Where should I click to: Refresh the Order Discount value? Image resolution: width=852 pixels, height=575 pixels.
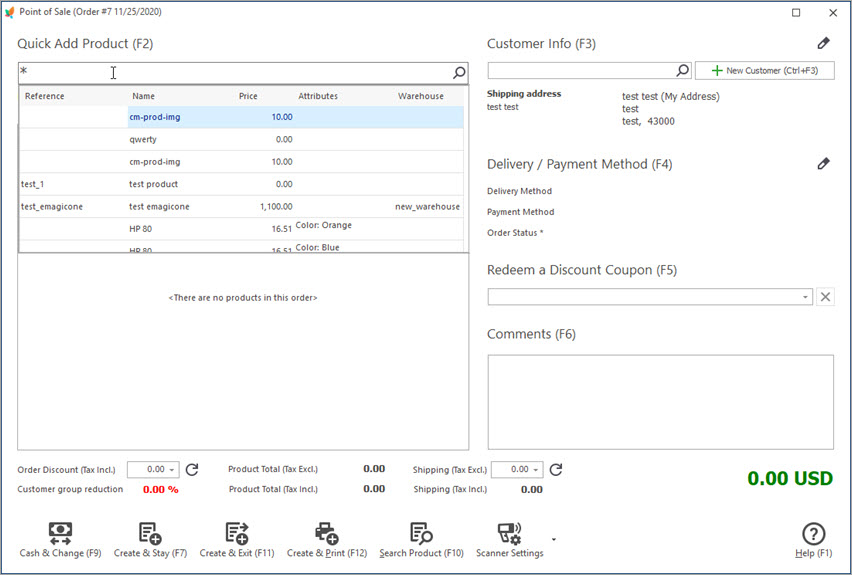192,470
